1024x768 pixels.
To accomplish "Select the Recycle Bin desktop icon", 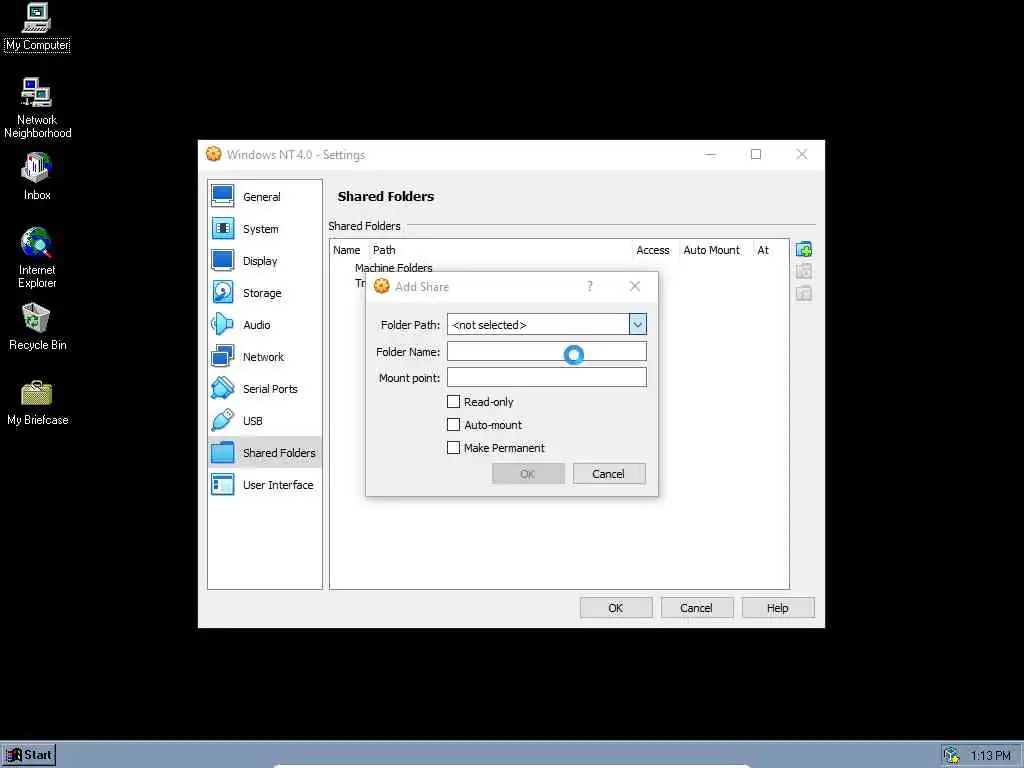I will (x=37, y=327).
